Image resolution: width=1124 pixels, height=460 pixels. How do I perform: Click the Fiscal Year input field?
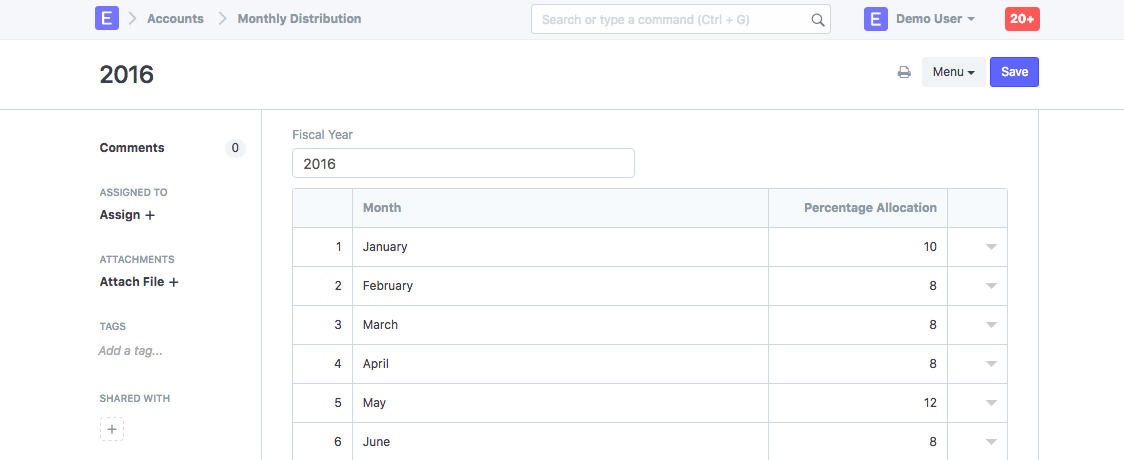463,163
